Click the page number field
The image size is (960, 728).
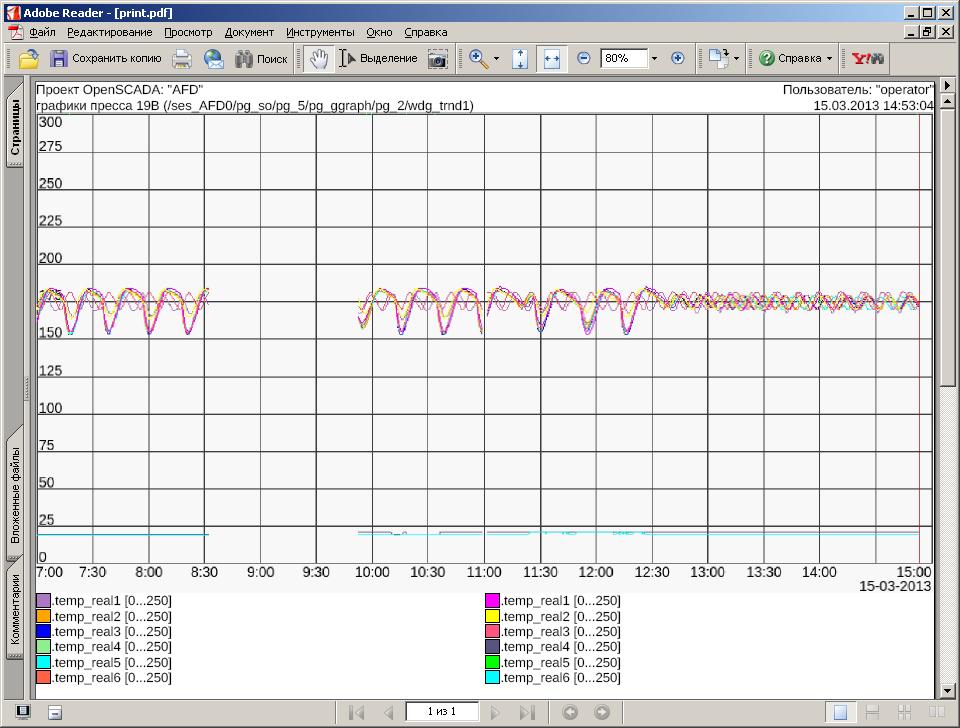point(441,712)
